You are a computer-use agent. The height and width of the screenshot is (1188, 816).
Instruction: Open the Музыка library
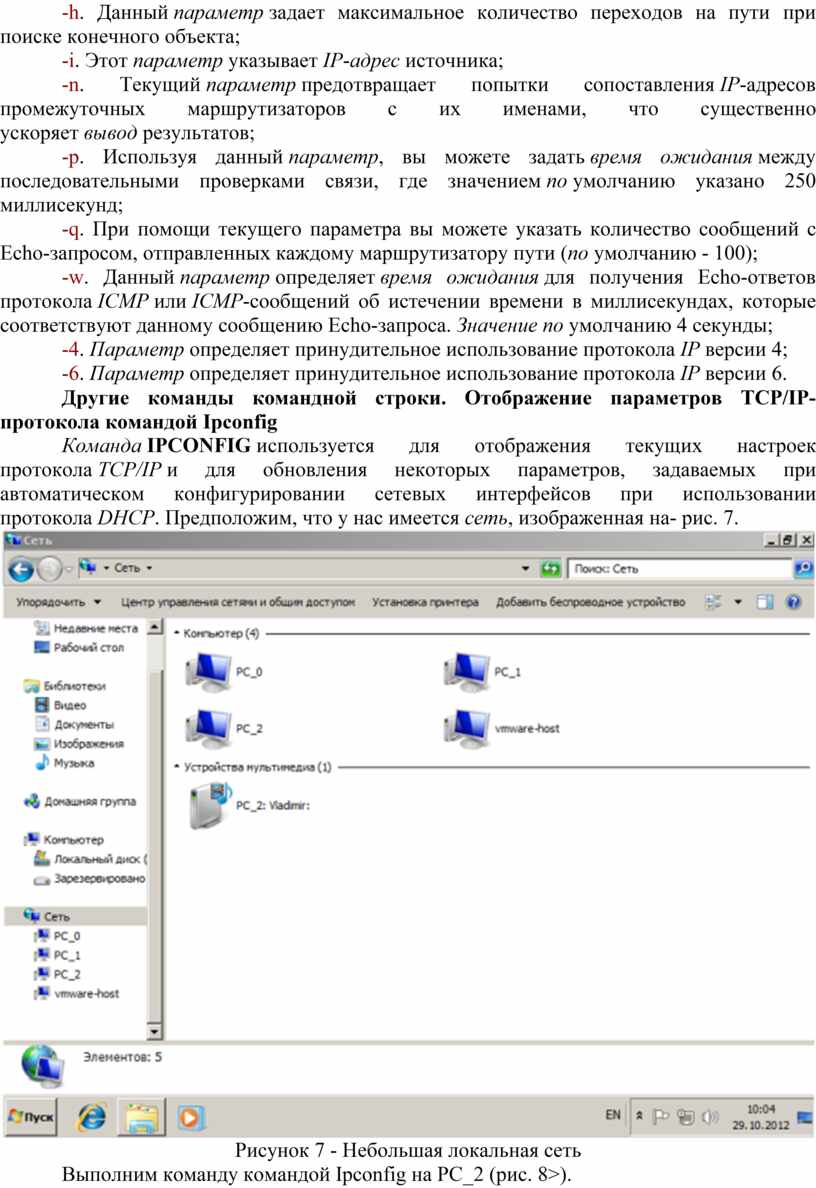coord(64,764)
